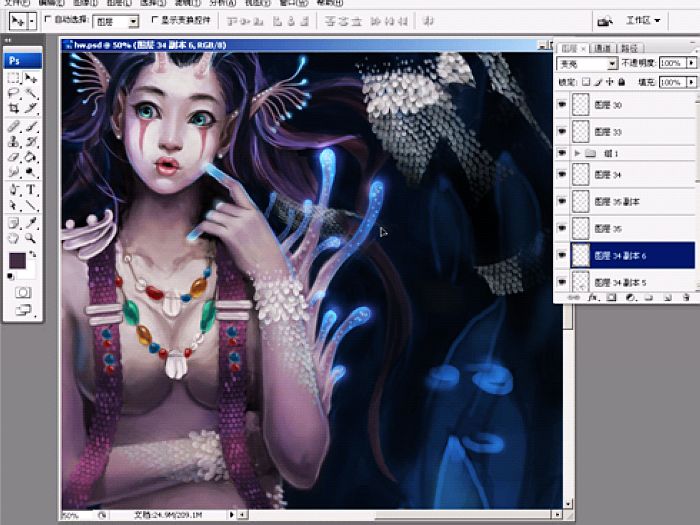Enable 显示变换控件 checkbox
This screenshot has width=700, height=525.
pyautogui.click(x=155, y=20)
